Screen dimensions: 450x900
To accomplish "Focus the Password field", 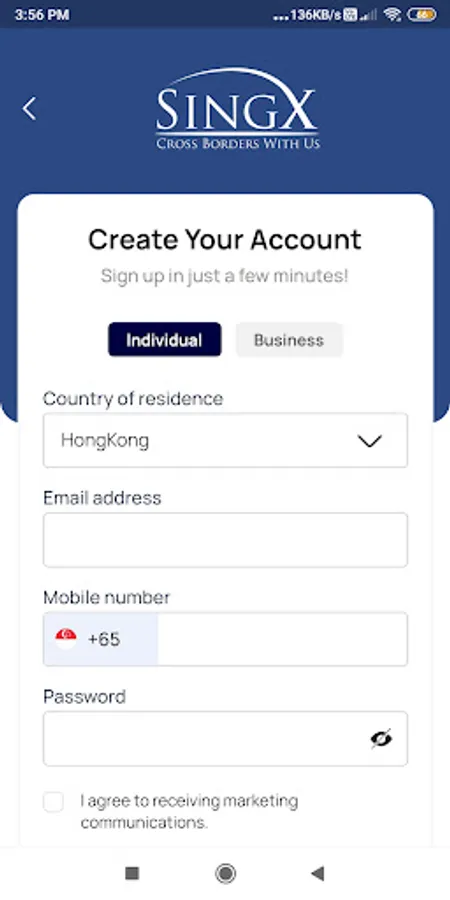I will click(x=225, y=739).
